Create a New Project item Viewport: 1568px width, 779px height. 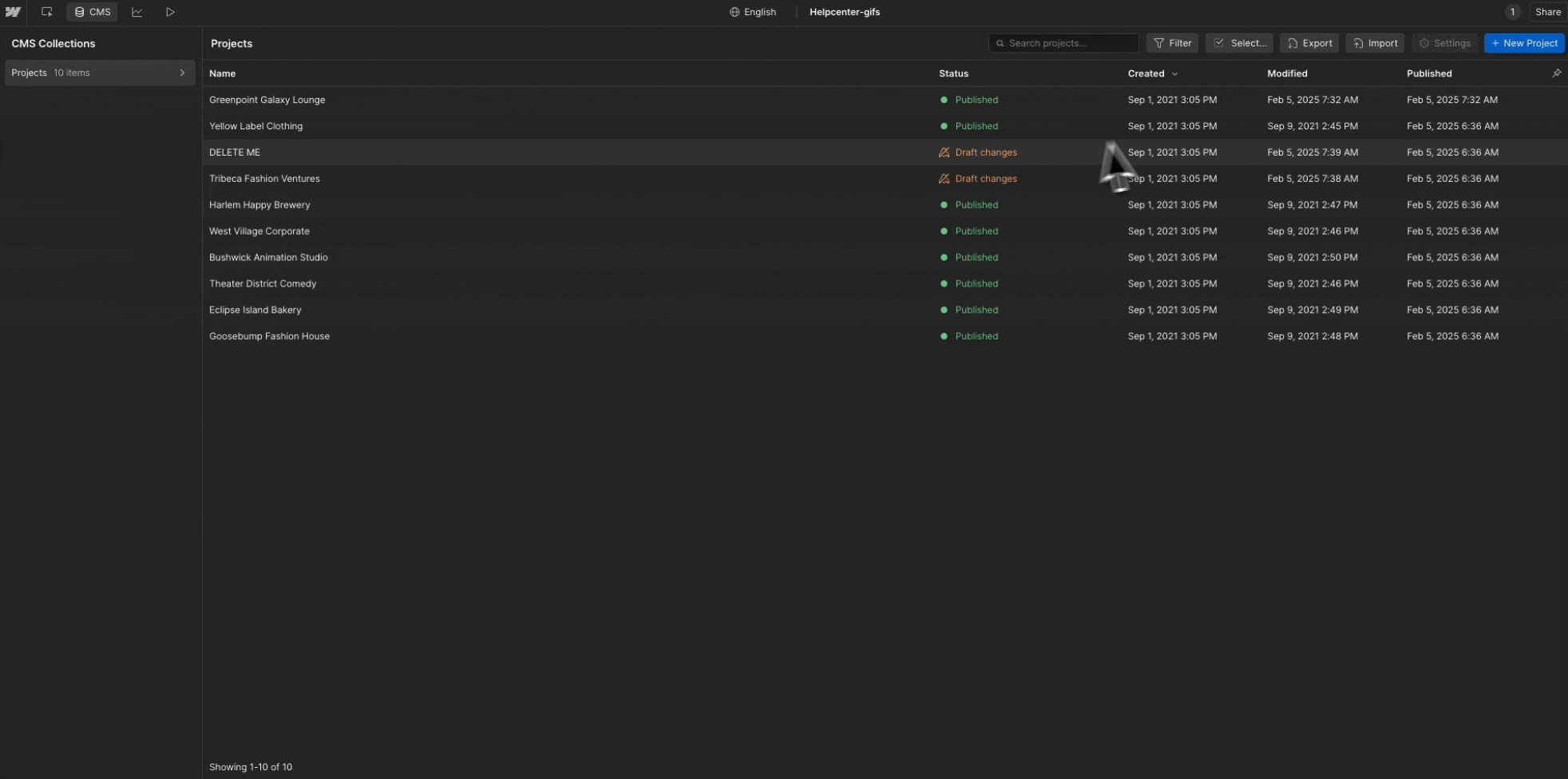click(1524, 43)
